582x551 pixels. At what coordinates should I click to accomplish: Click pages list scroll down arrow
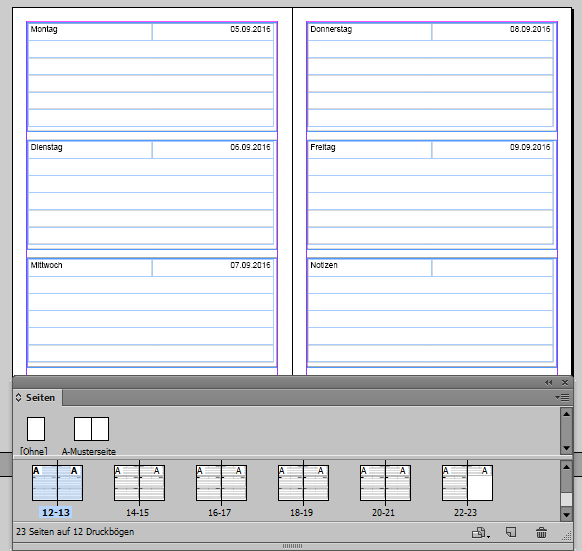coord(566,515)
